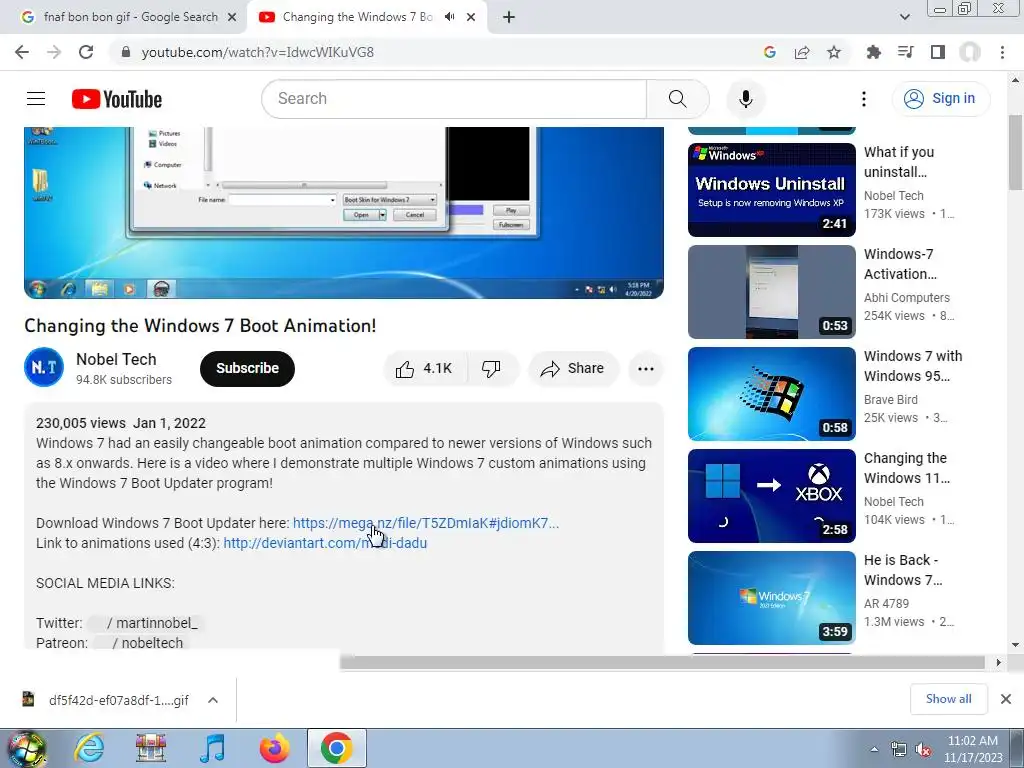Image resolution: width=1024 pixels, height=768 pixels.
Task: Mute the tab using the speaker icon
Action: (449, 17)
